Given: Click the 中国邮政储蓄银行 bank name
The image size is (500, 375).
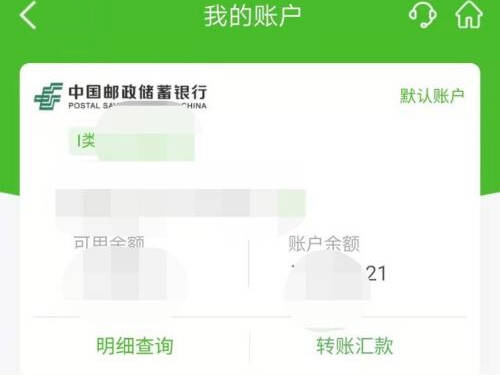Looking at the screenshot, I should tap(138, 92).
